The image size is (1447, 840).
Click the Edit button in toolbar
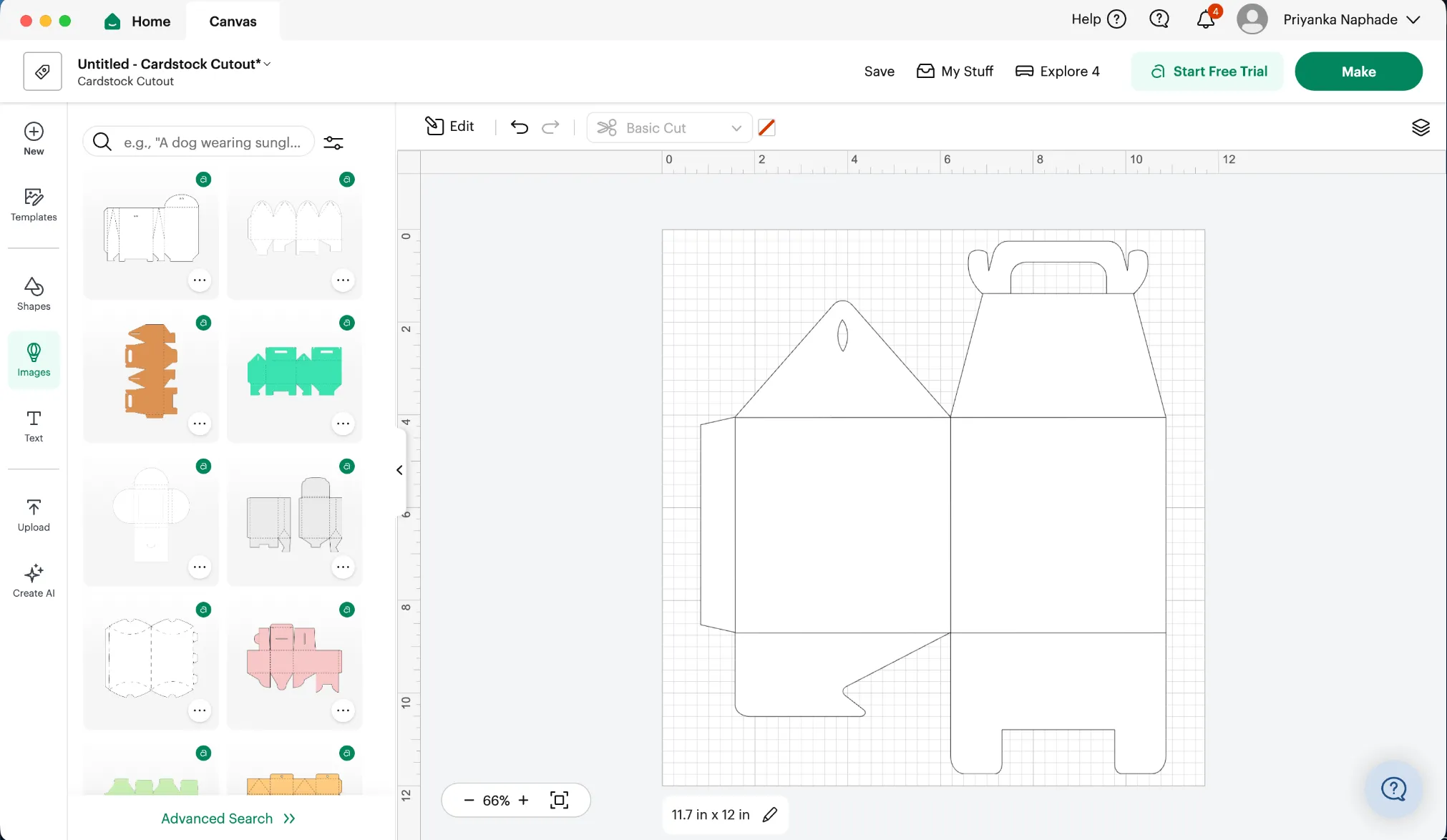tap(449, 126)
